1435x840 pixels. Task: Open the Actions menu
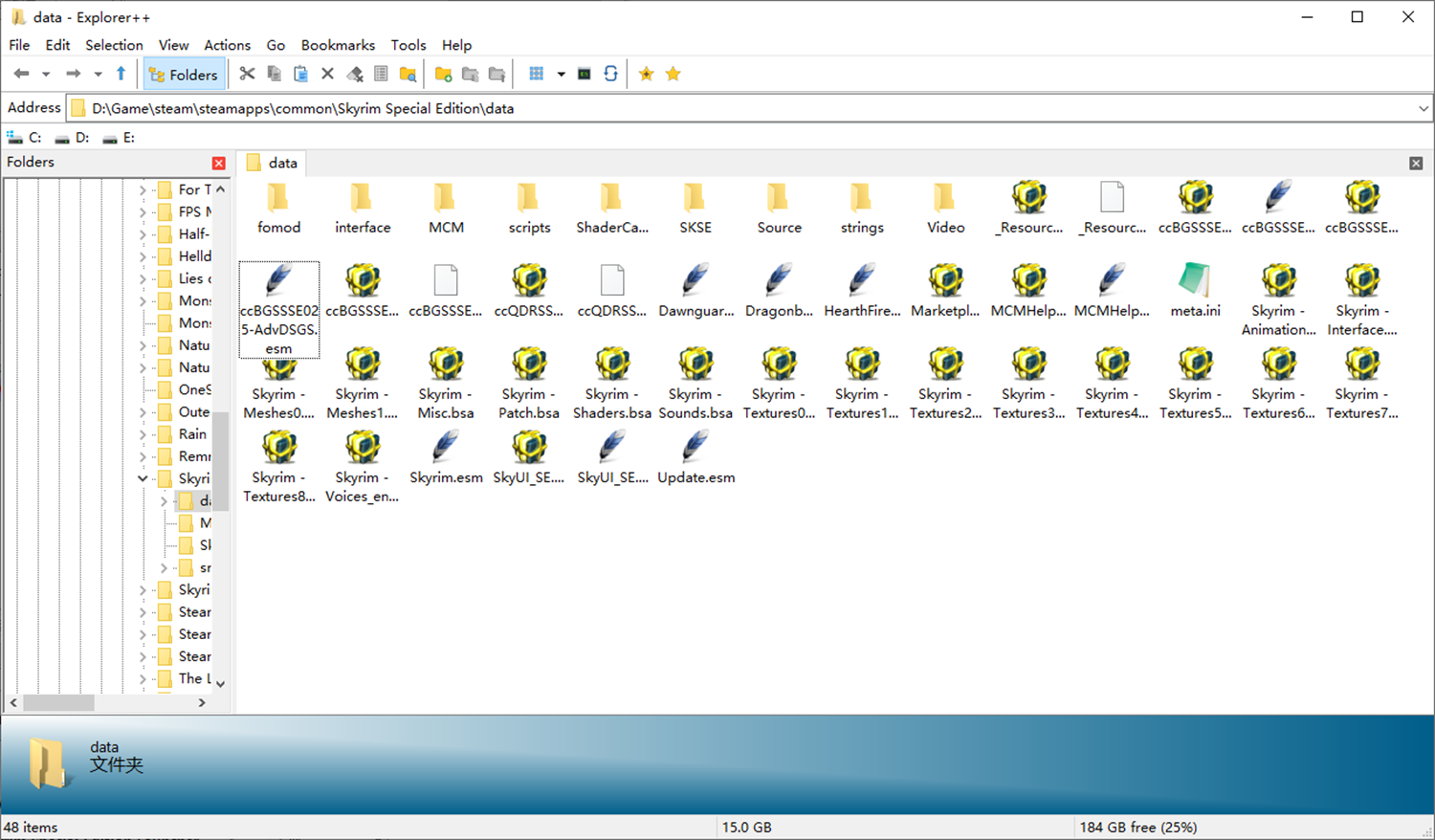pos(227,45)
